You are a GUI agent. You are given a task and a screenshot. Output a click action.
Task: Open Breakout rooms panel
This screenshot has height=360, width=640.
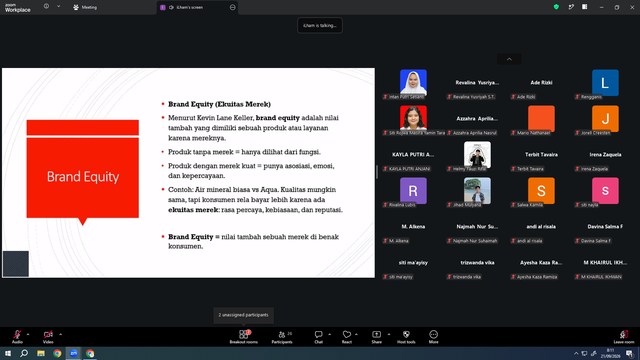click(x=244, y=337)
